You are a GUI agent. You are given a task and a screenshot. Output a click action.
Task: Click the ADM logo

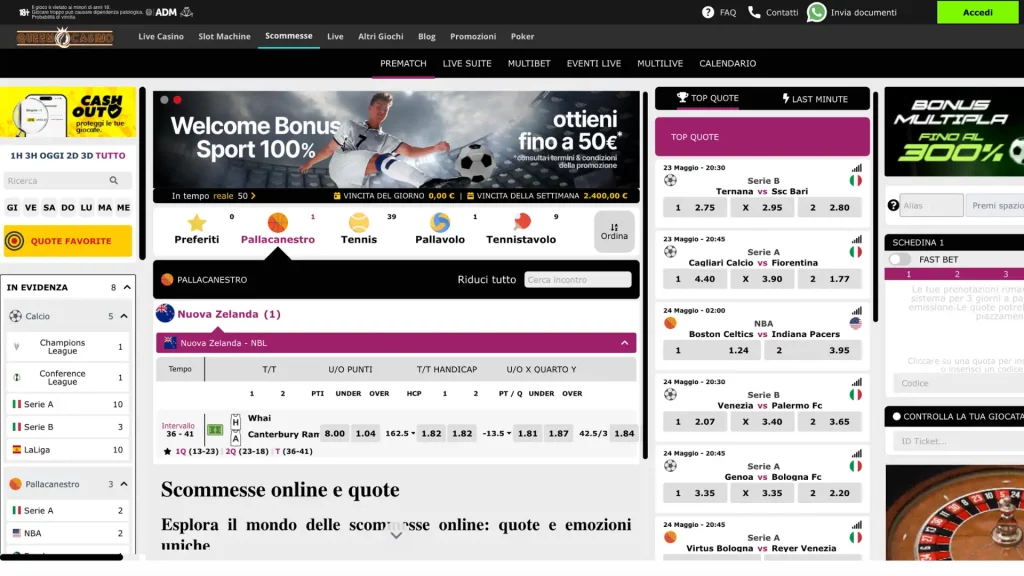tap(166, 12)
